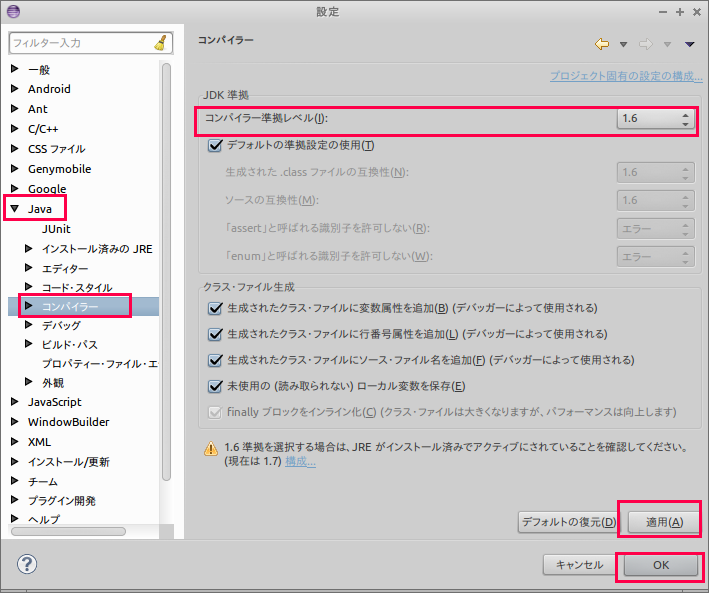
Task: Select JUnit in the tree
Action: point(56,229)
